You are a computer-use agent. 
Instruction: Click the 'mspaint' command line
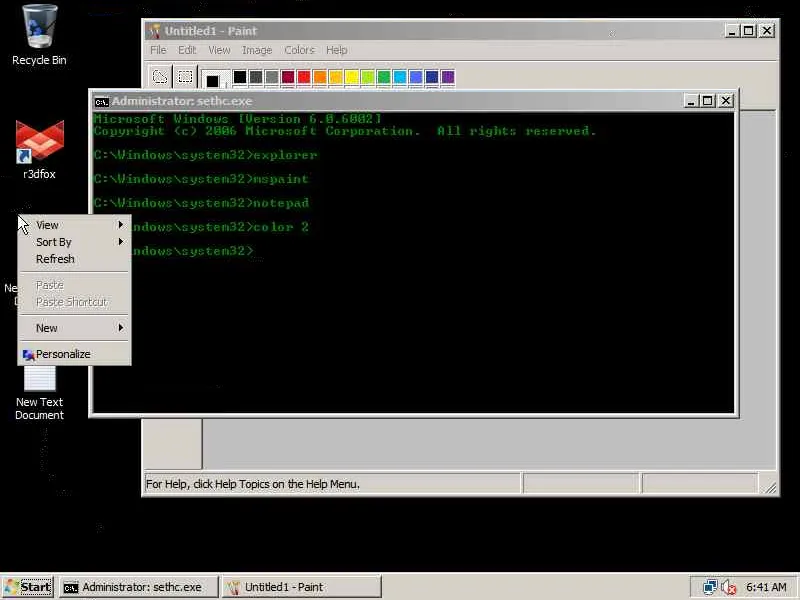(x=202, y=179)
